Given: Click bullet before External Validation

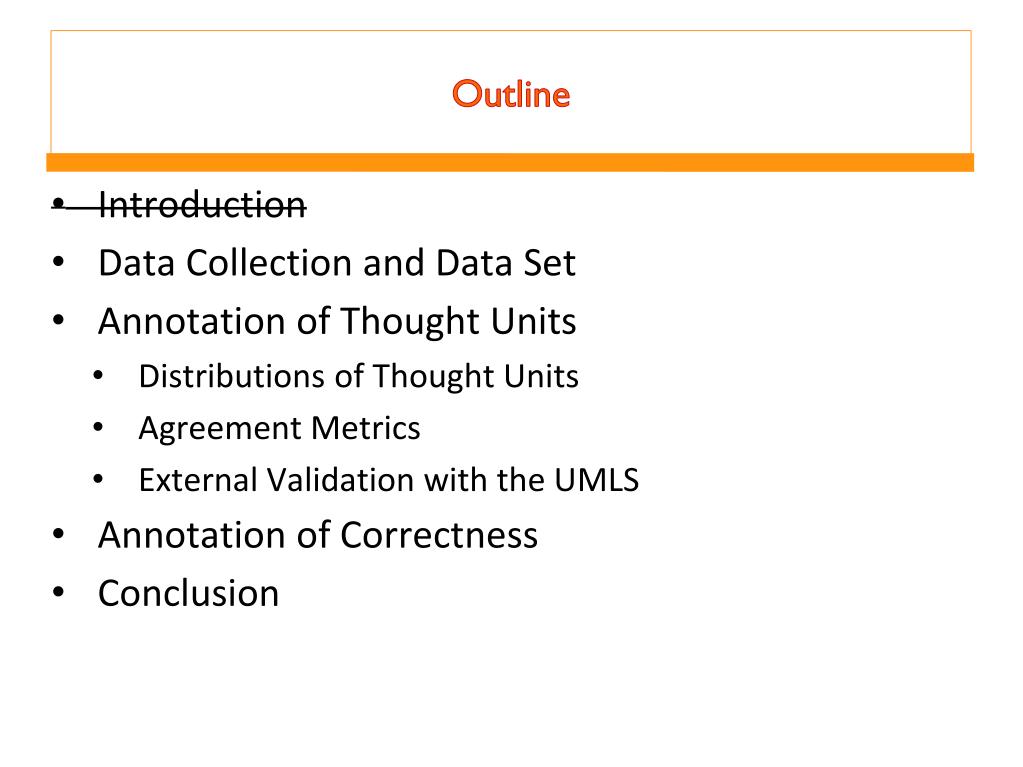Looking at the screenshot, I should [99, 479].
